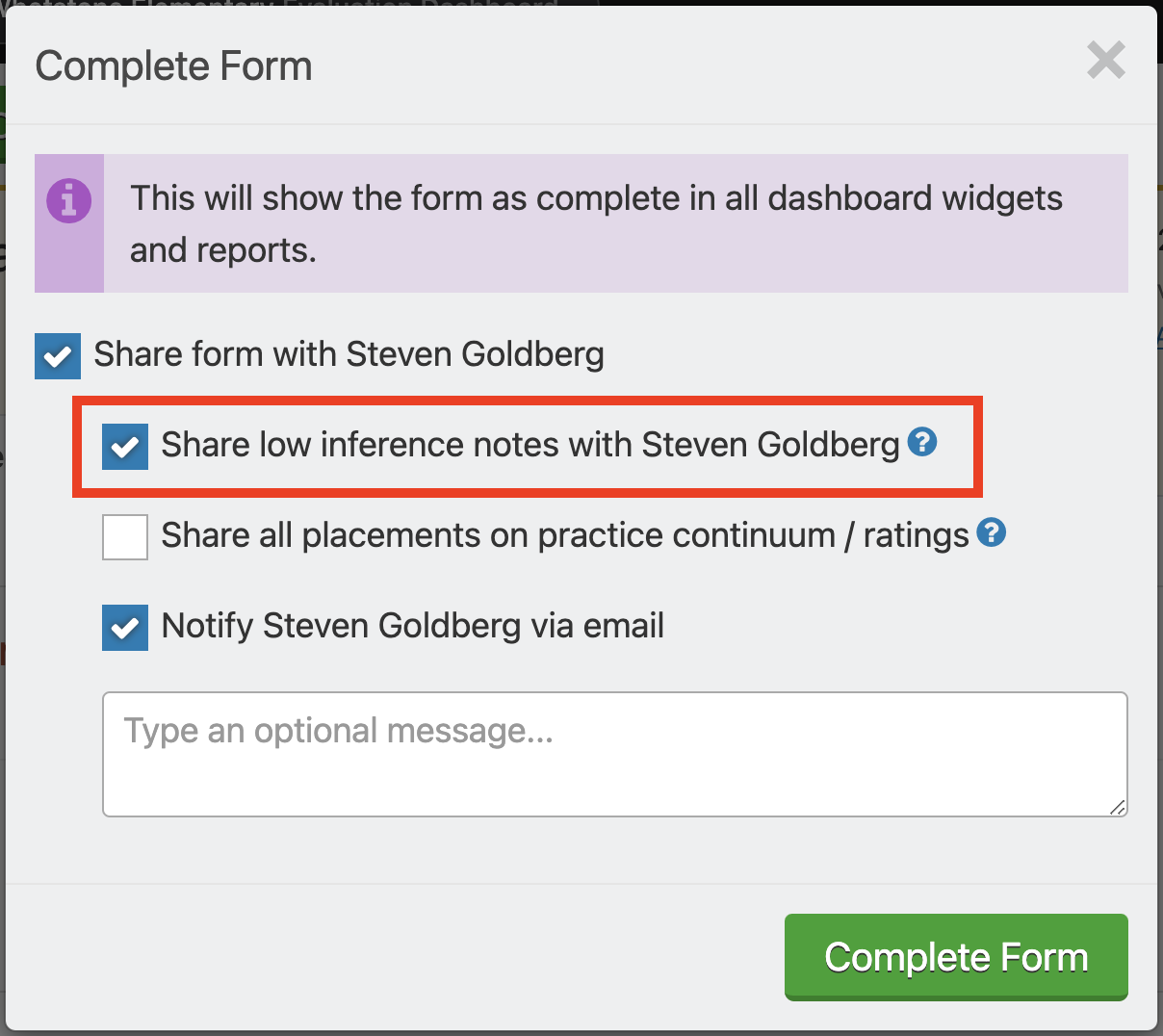Submit with the green Complete Form button
This screenshot has width=1163, height=1036.
pos(956,957)
